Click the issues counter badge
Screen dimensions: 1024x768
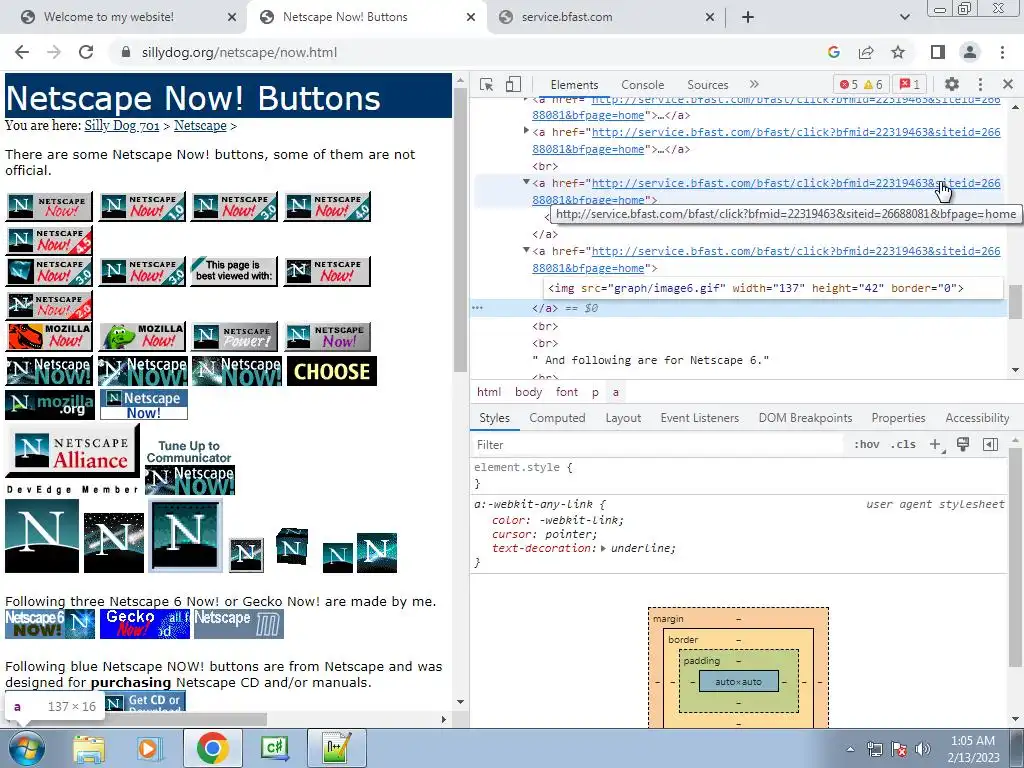[x=910, y=84]
